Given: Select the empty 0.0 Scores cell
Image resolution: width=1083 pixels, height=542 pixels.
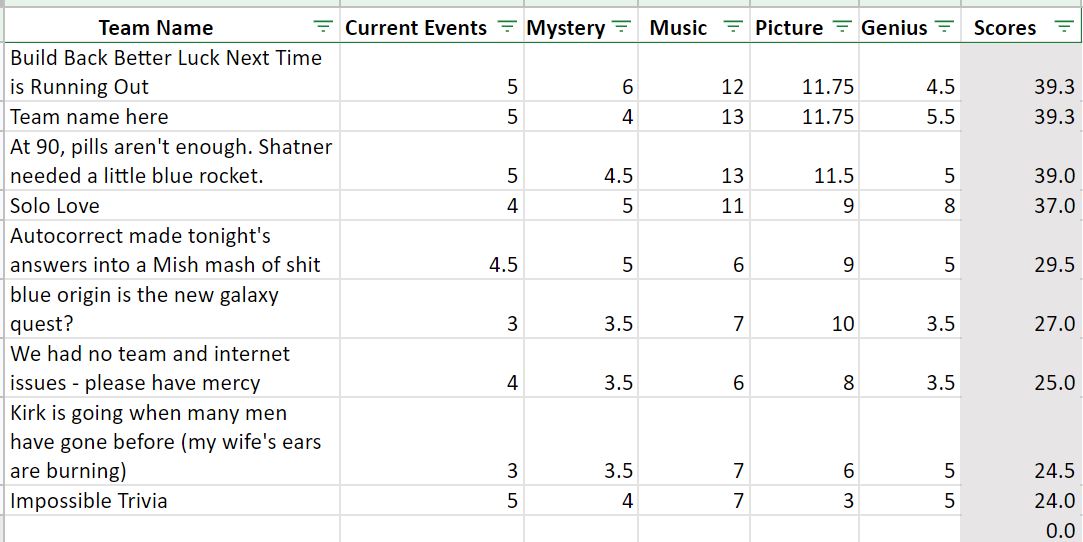Looking at the screenshot, I should [x=1022, y=528].
